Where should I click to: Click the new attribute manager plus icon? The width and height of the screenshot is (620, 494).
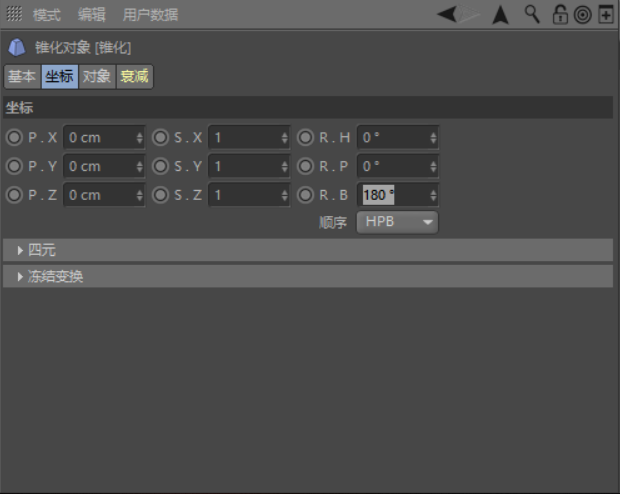pos(605,14)
